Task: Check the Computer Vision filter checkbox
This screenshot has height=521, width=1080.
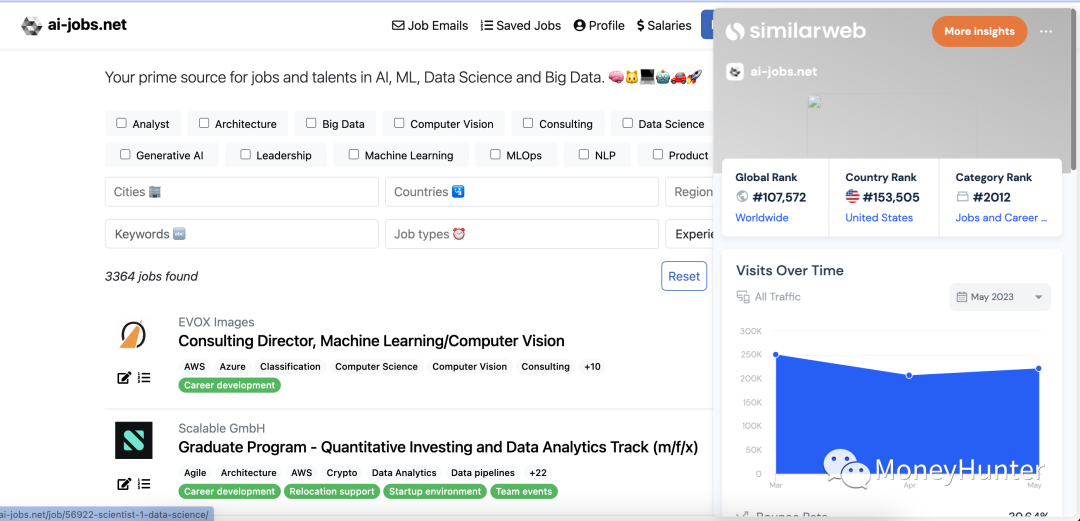Action: click(x=399, y=123)
